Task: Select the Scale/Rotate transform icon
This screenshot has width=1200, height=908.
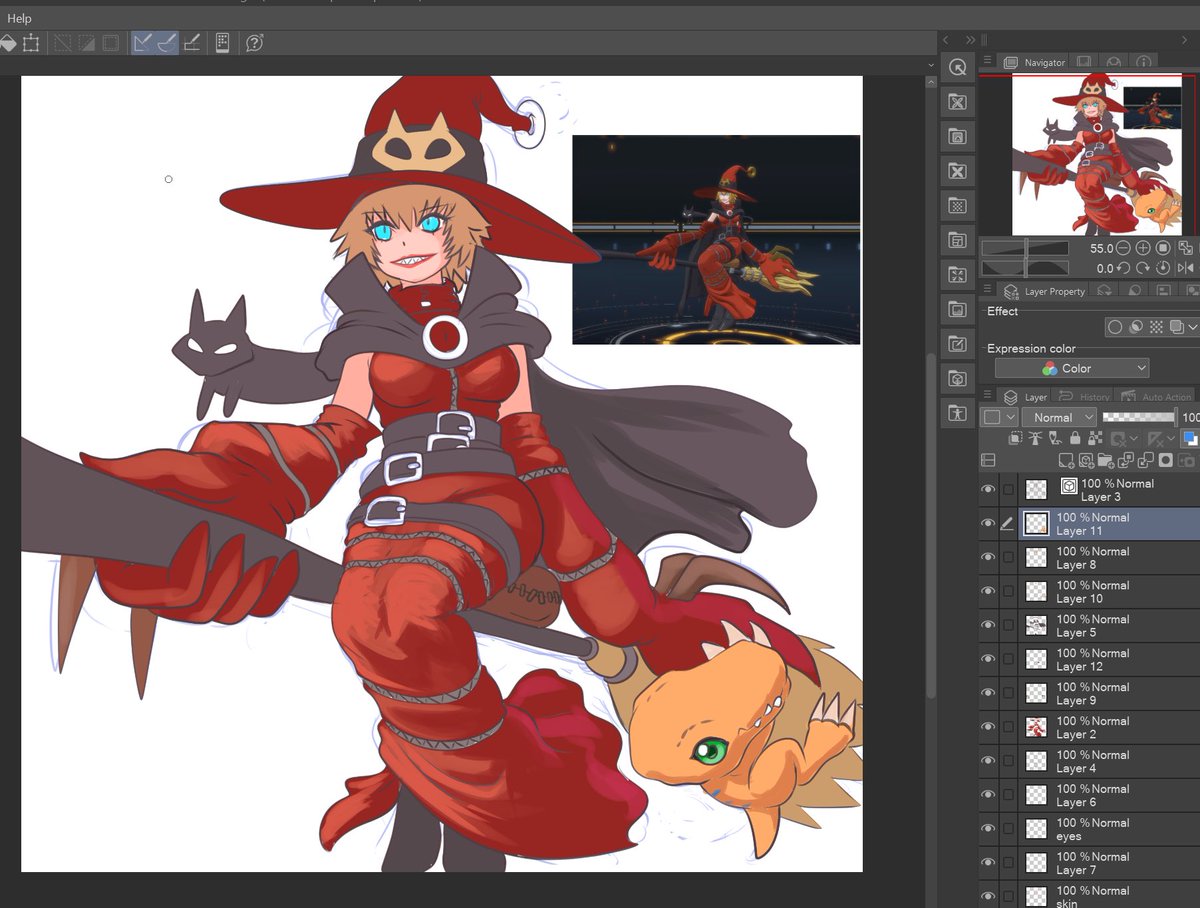Action: (x=31, y=43)
